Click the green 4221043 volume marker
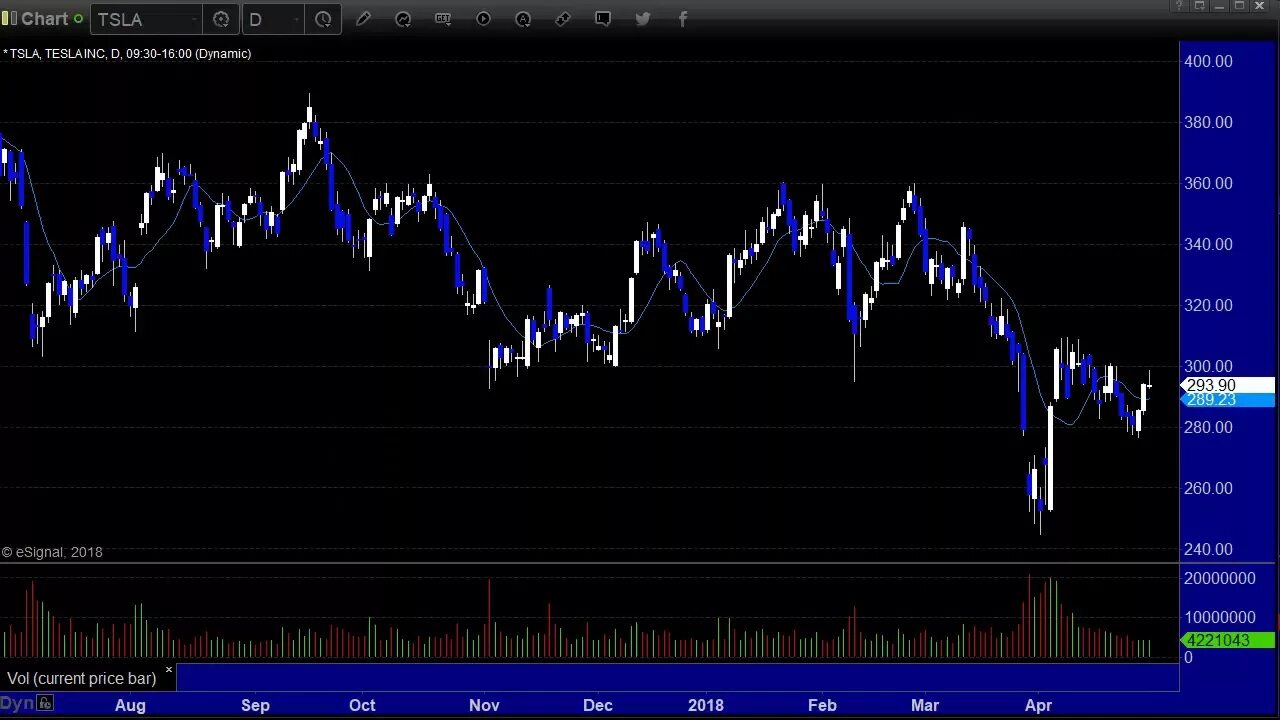This screenshot has width=1280, height=720. (x=1228, y=640)
